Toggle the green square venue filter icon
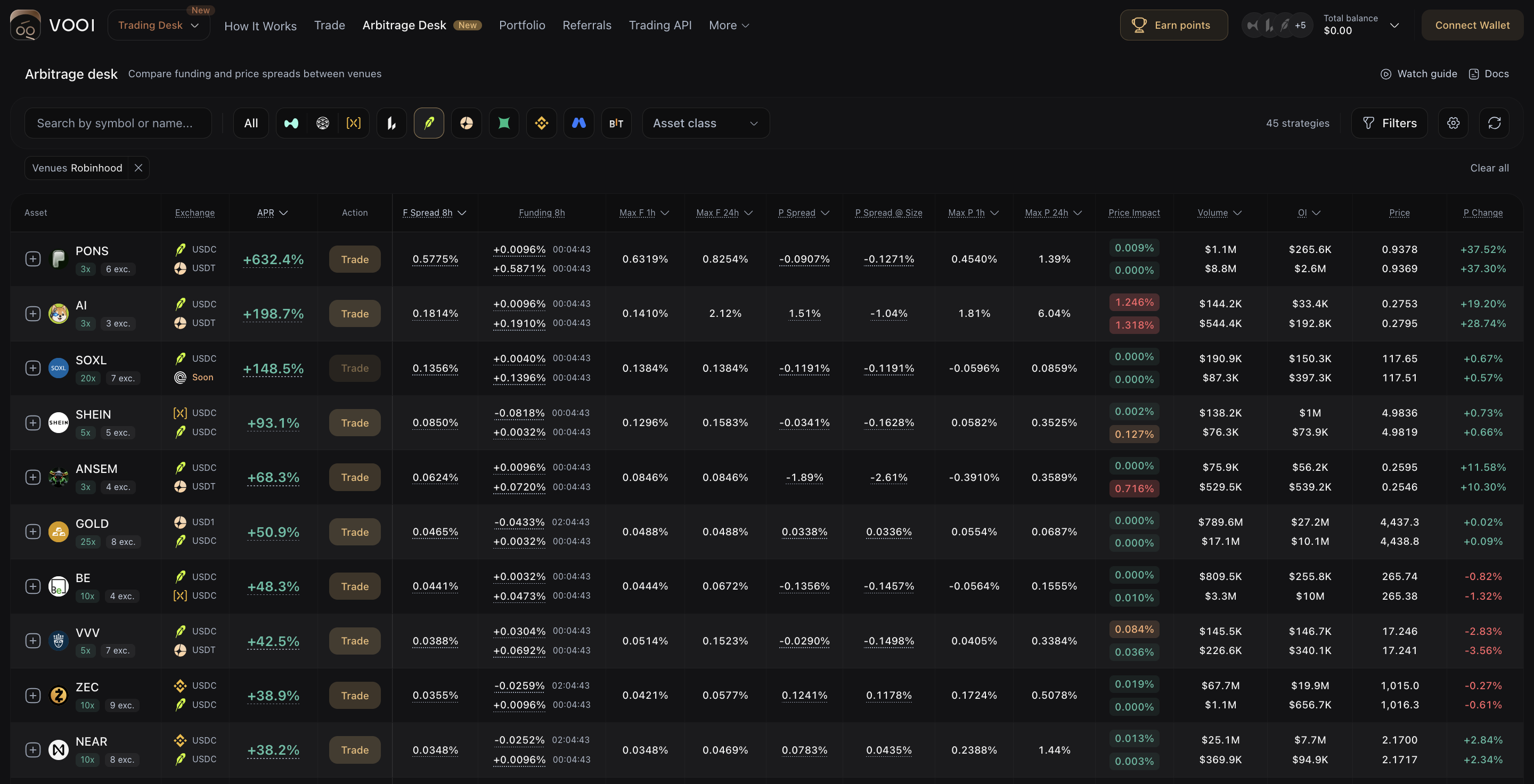Viewport: 1534px width, 784px height. coord(504,123)
